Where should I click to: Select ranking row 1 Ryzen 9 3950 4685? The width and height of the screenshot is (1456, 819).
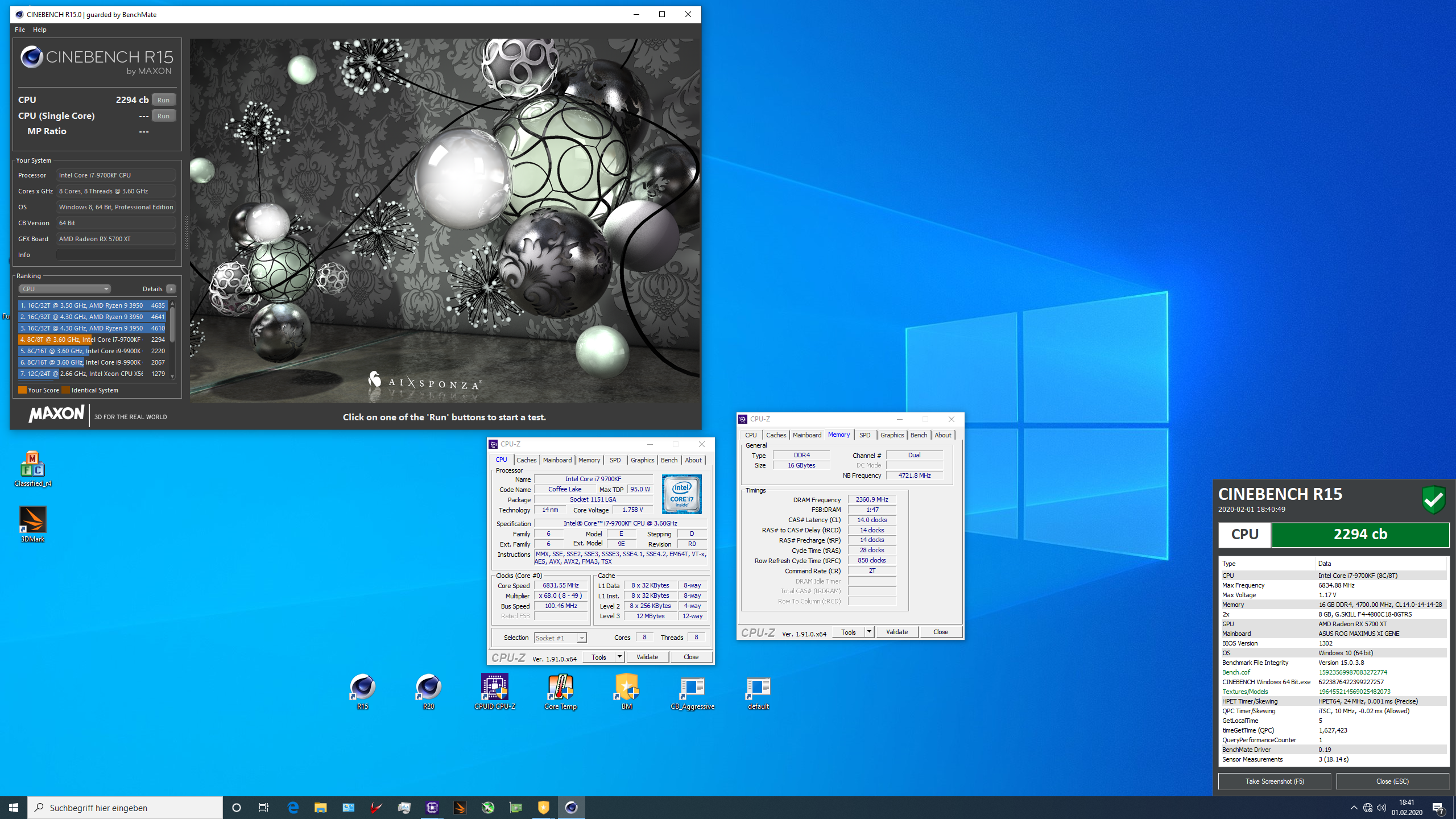point(92,305)
